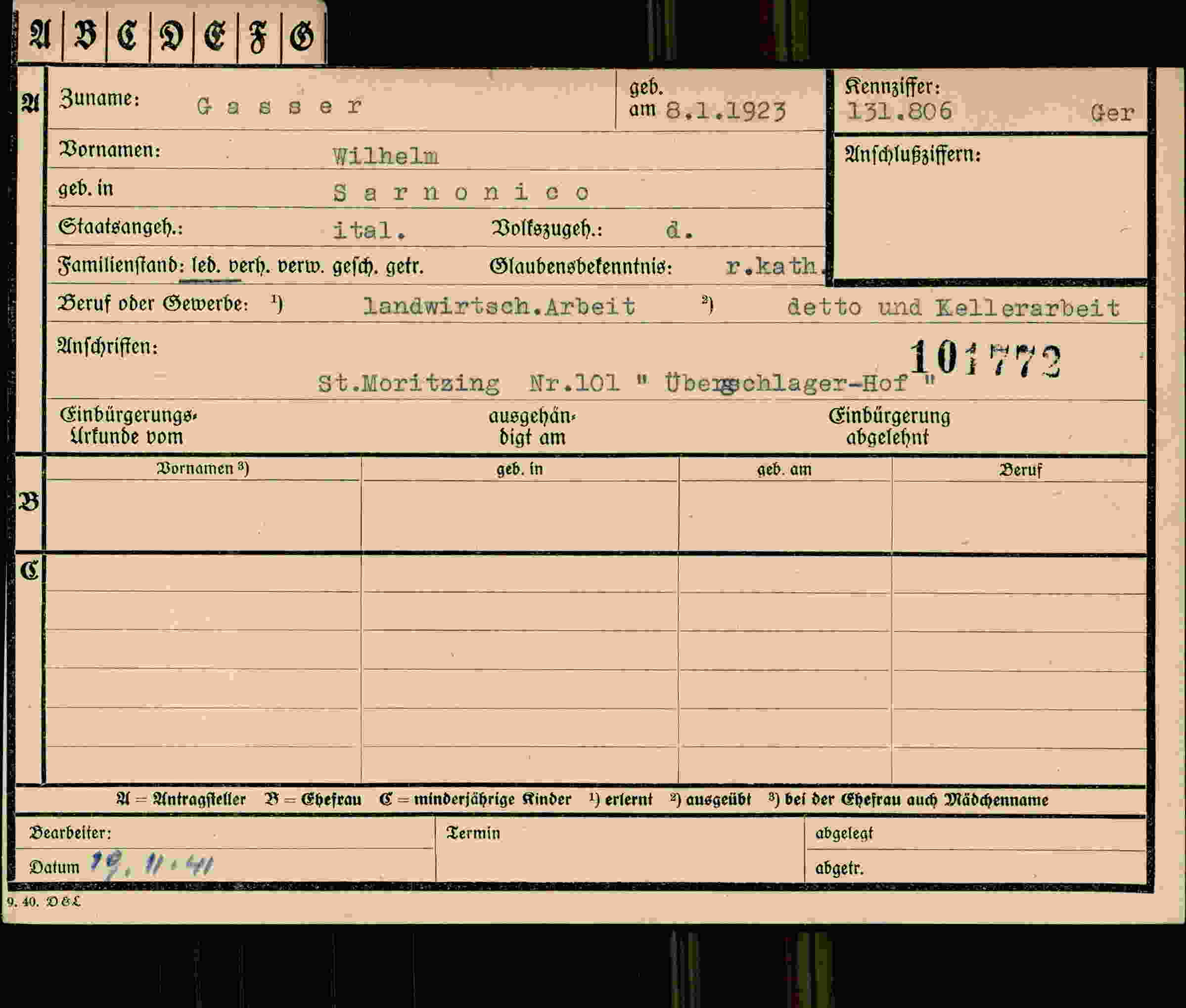The height and width of the screenshot is (1008, 1186).
Task: Click the 'Beruf oder Gewerbe:' label
Action: point(153,304)
